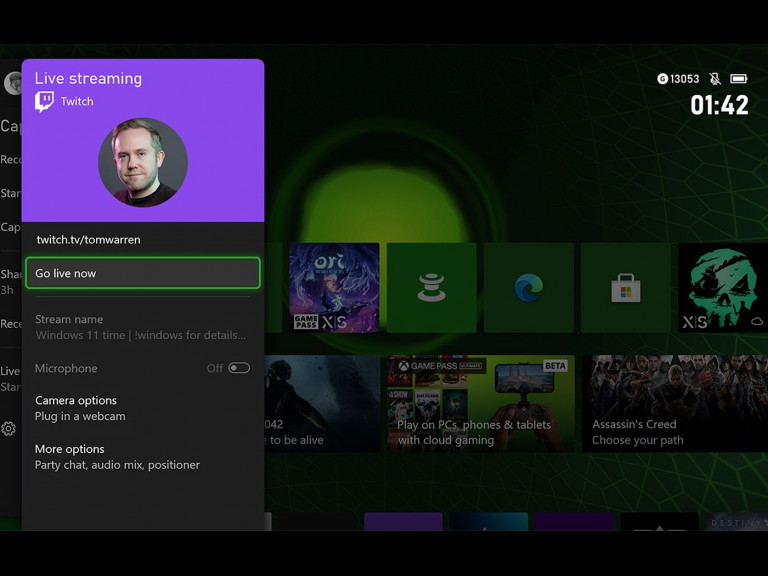Open the Sea of Thieves skull tile
Screen dimensions: 768x576
click(723, 288)
